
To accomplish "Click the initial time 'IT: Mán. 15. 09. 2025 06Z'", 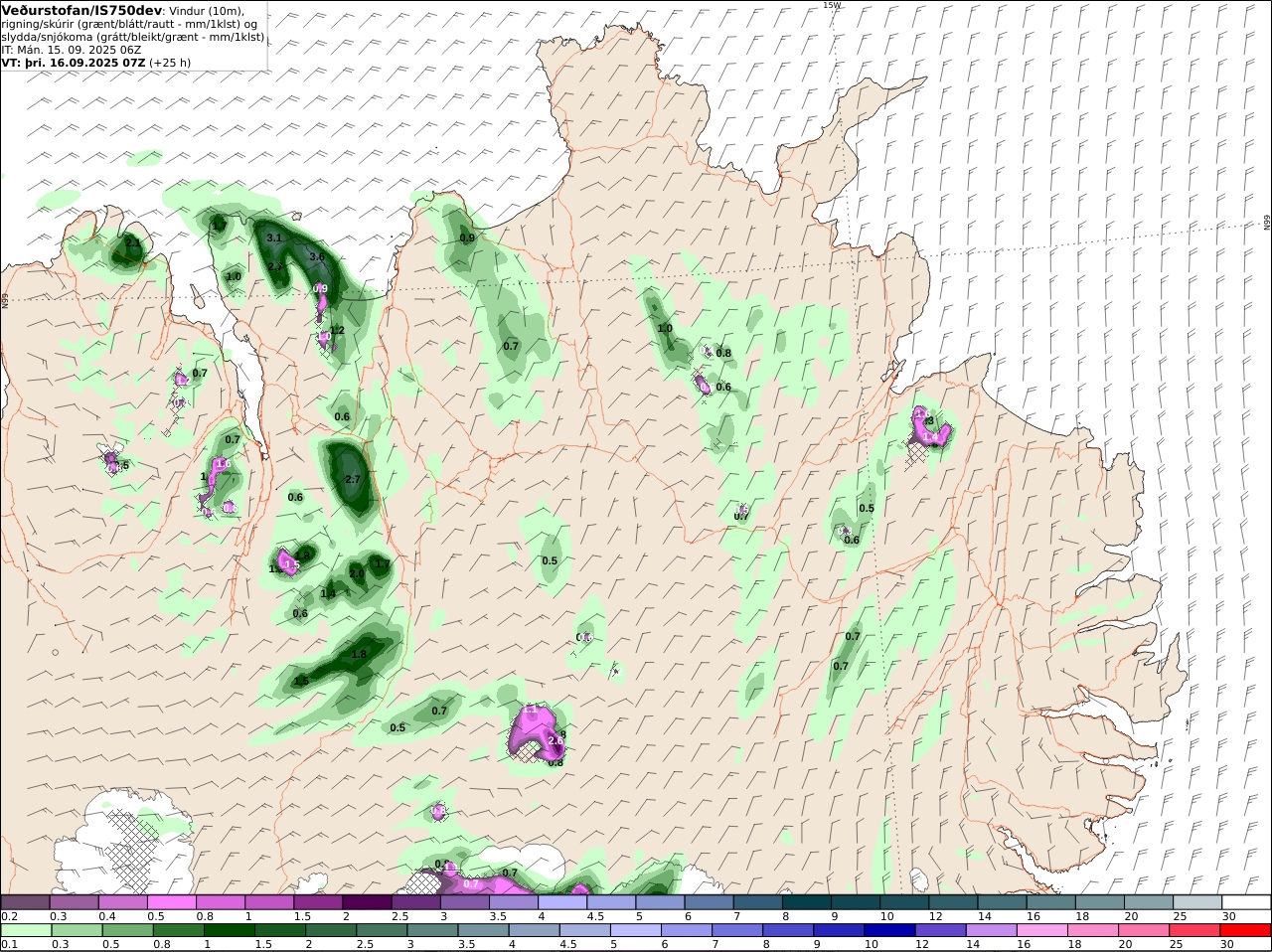I will 73,49.
